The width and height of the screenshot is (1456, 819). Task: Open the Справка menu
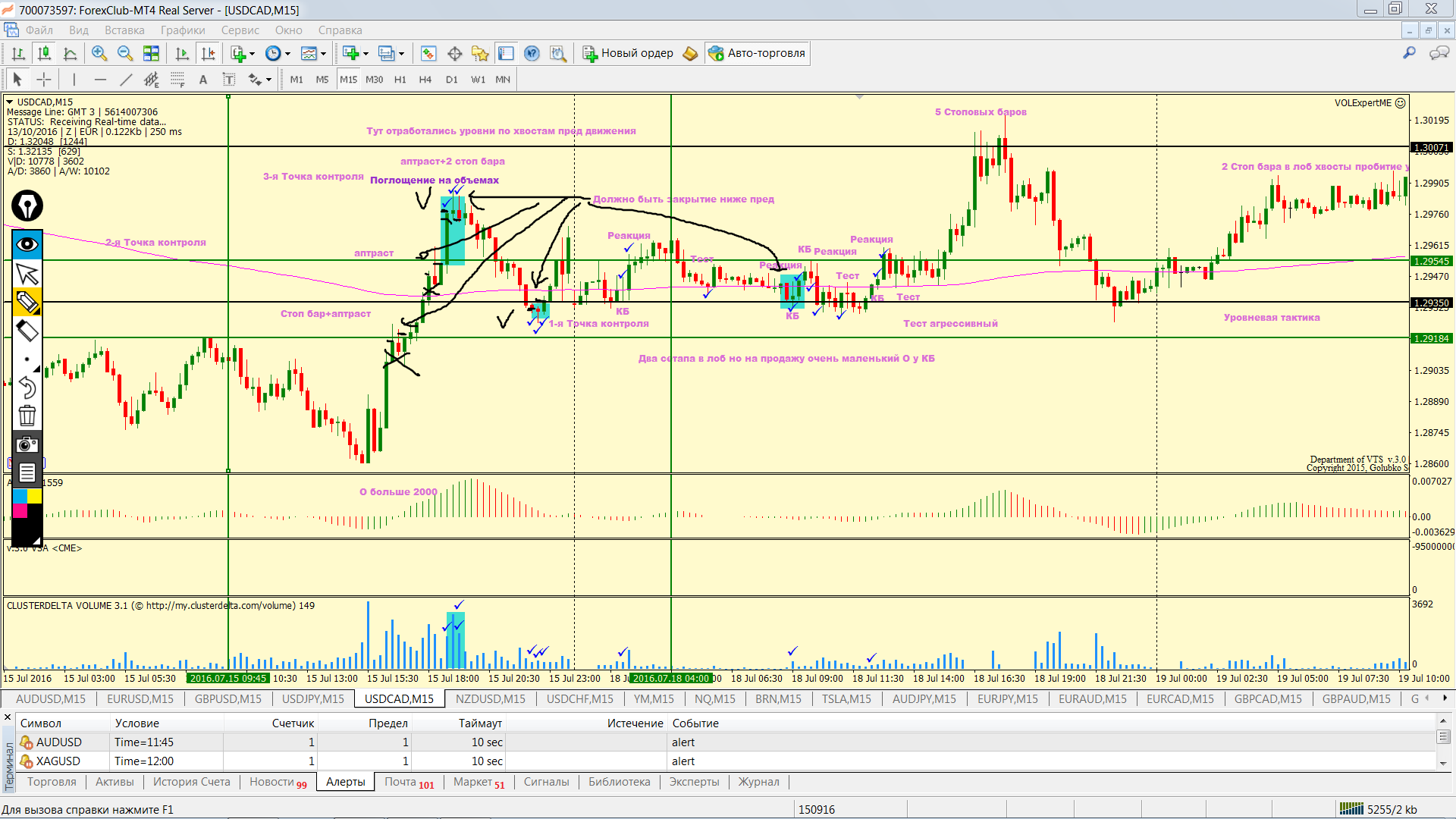(340, 30)
